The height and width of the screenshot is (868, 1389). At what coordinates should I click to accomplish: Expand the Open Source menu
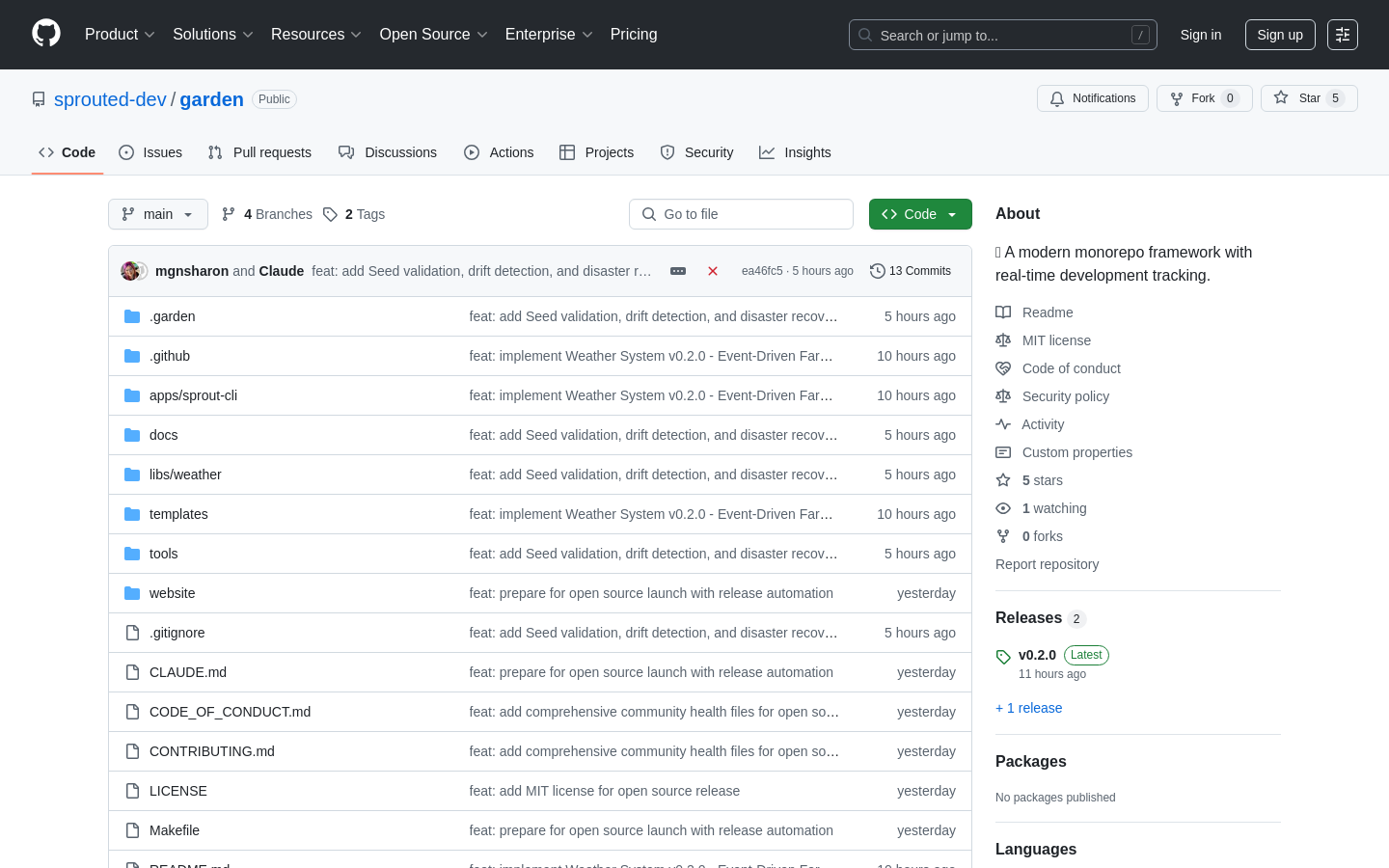pos(434,35)
